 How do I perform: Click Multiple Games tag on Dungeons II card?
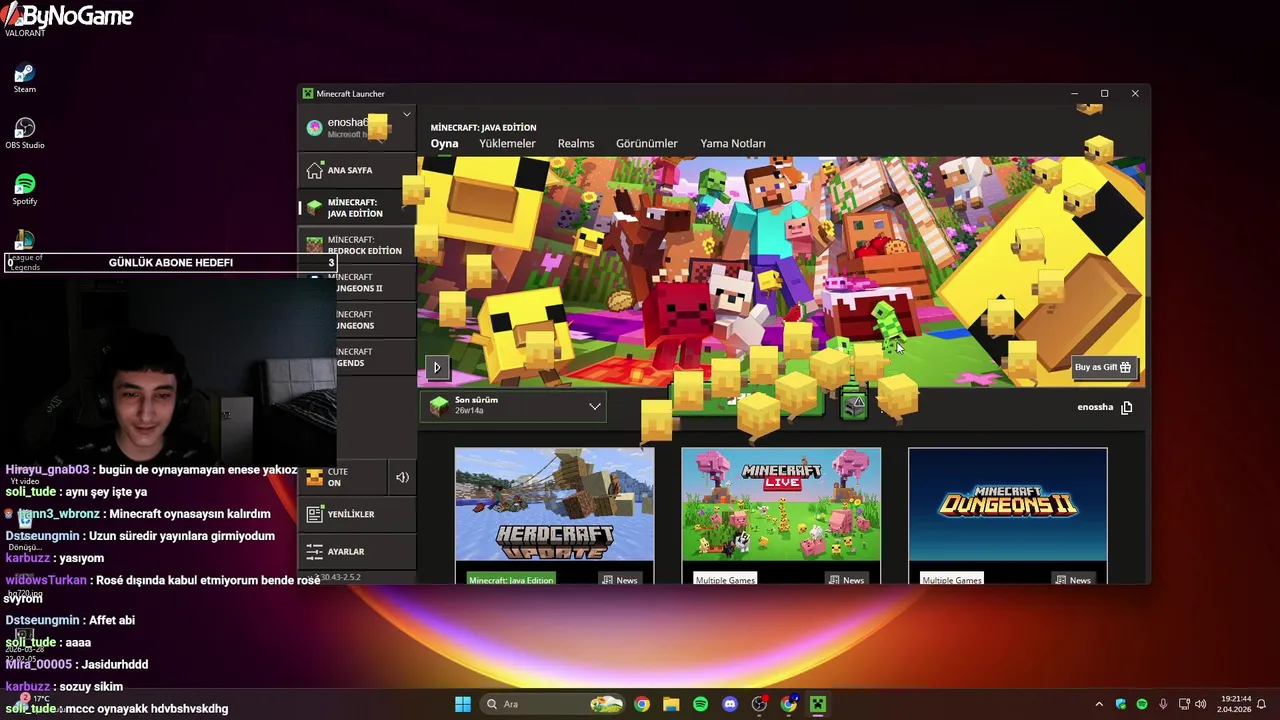coord(952,580)
